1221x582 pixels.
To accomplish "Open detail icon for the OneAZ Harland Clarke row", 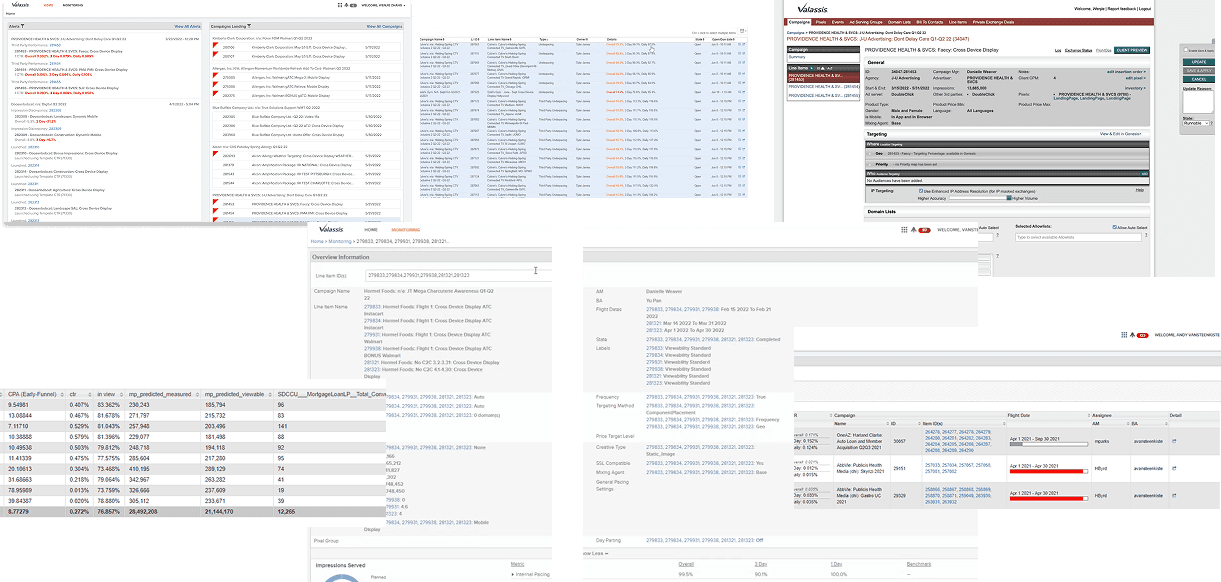I will pyautogui.click(x=1174, y=441).
